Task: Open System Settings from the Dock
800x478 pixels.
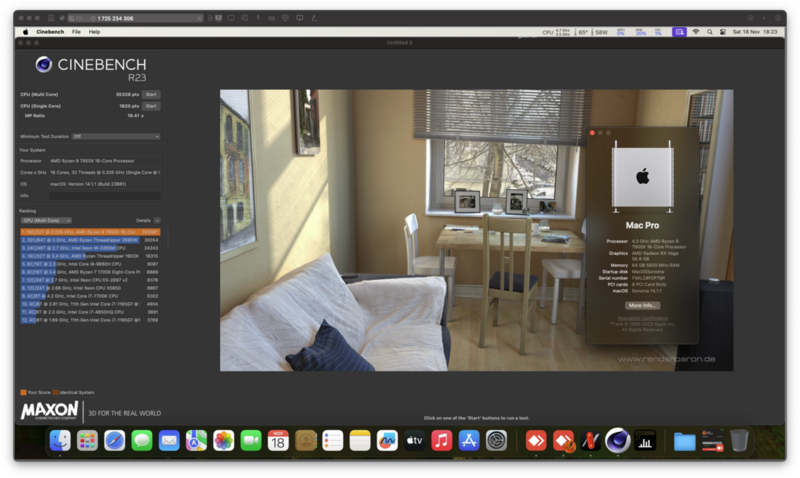Action: pyautogui.click(x=497, y=440)
